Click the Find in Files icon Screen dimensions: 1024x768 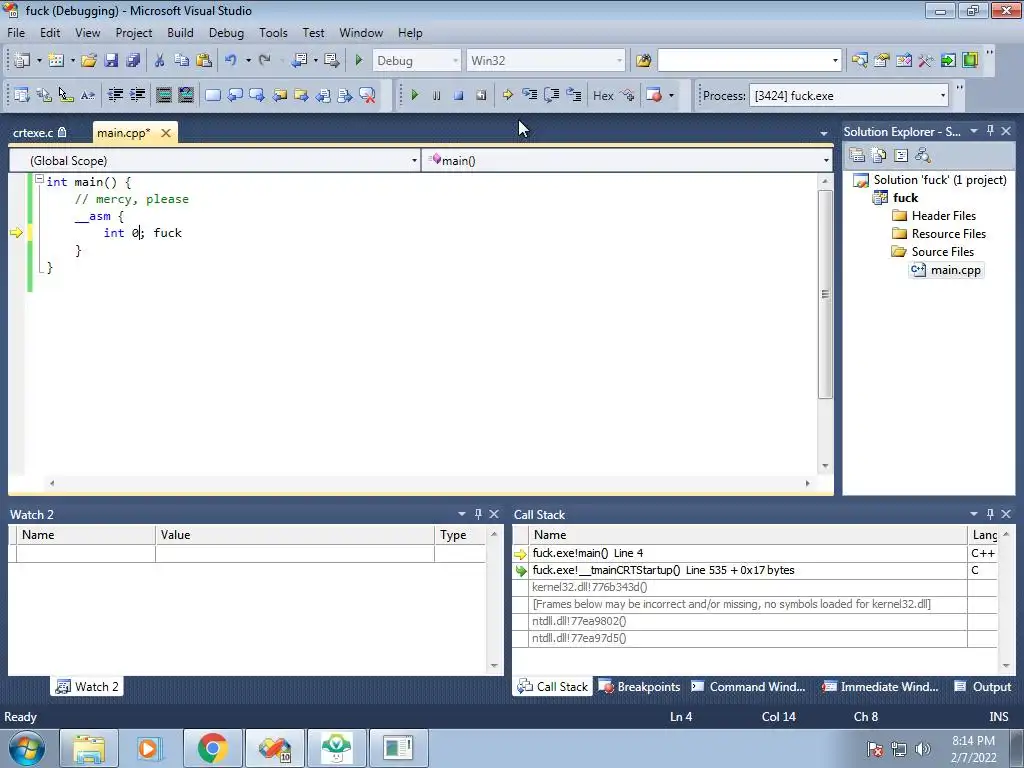643,60
